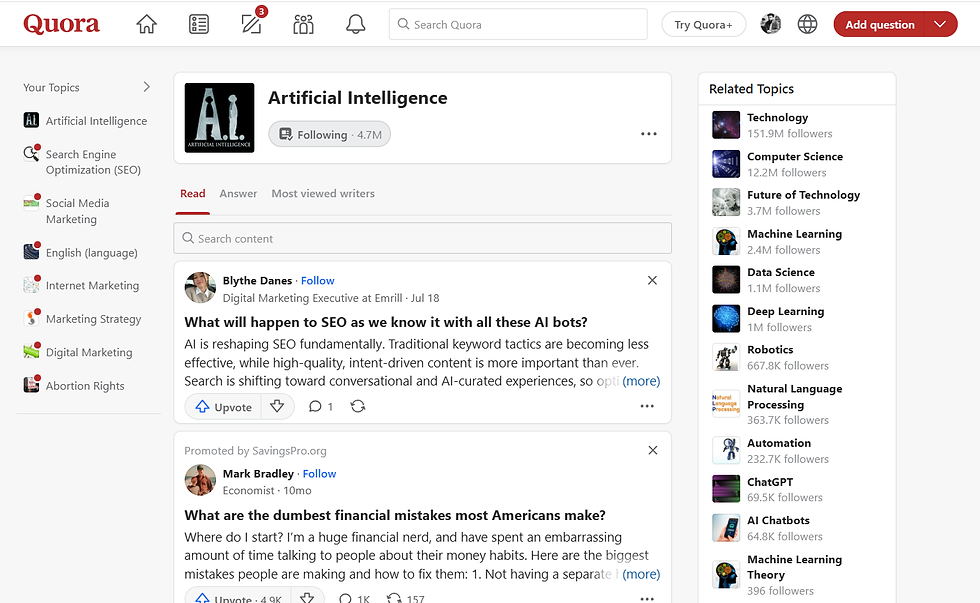Share the Blythe Danes answer
Viewport: 980px width, 603px height.
coord(358,406)
